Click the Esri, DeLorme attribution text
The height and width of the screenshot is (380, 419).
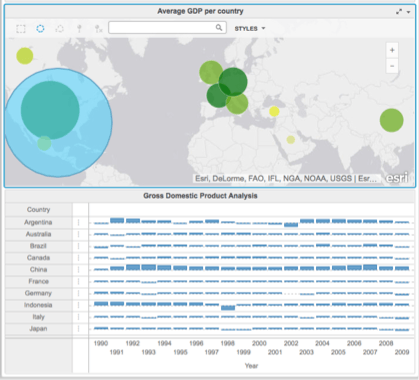click(286, 179)
